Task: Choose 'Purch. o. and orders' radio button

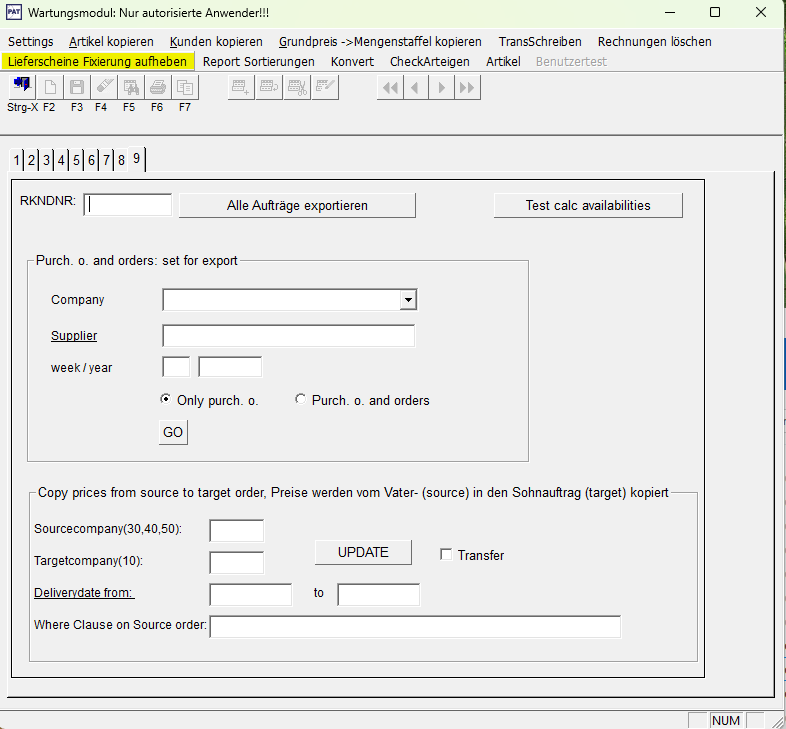Action: tap(301, 400)
